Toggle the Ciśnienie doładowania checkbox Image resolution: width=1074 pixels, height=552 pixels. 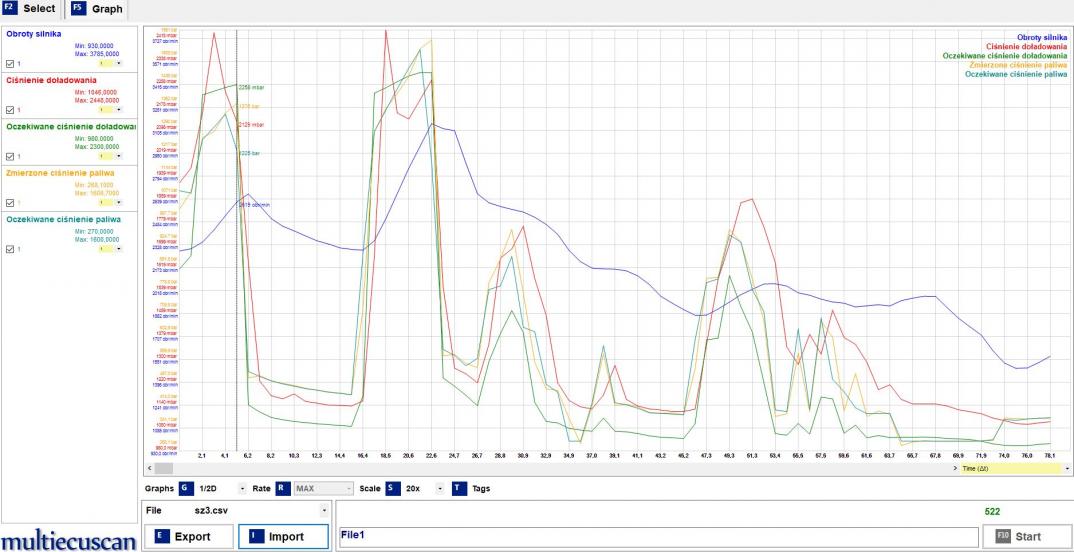tap(10, 110)
